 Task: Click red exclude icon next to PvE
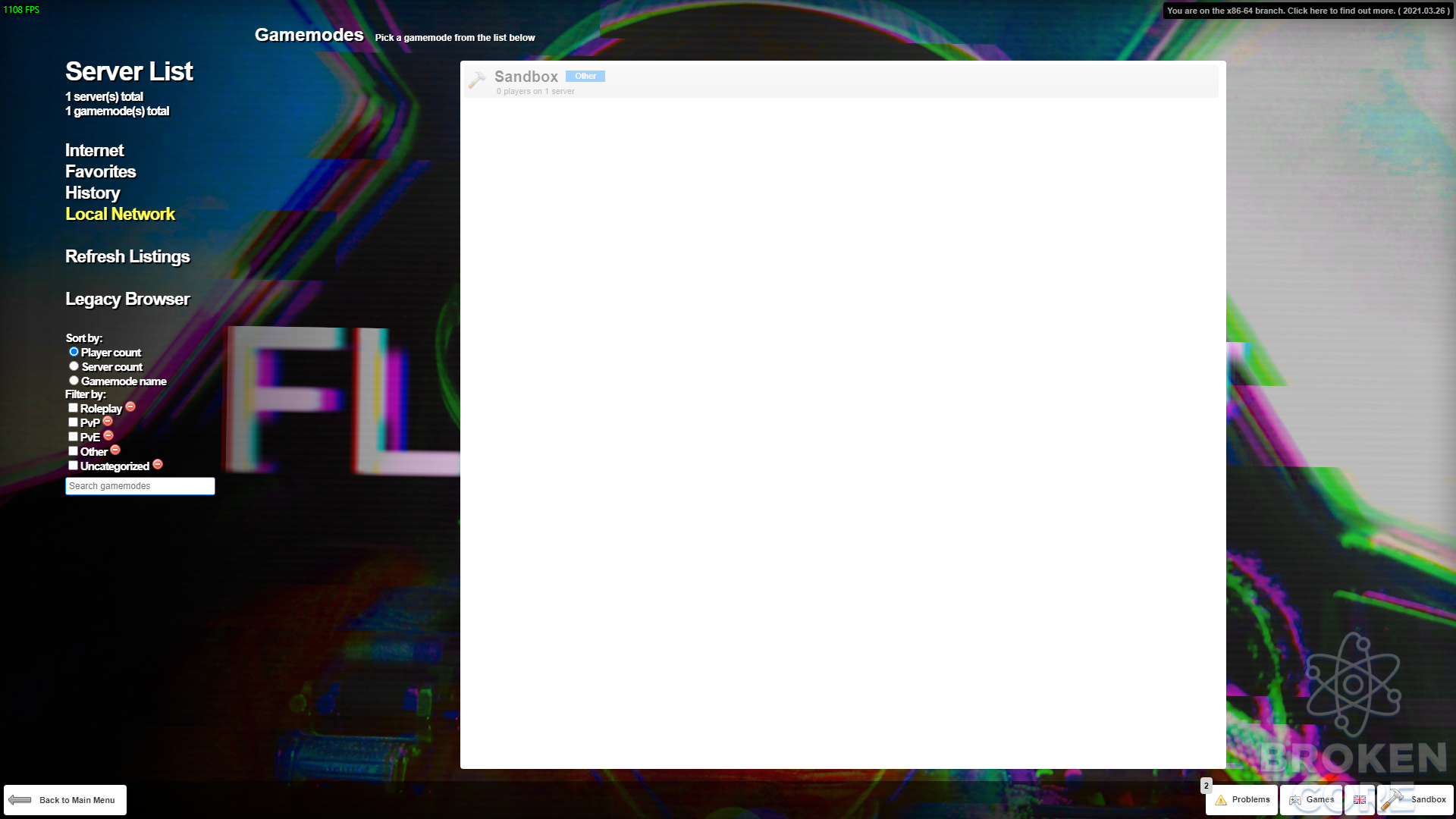click(x=108, y=435)
